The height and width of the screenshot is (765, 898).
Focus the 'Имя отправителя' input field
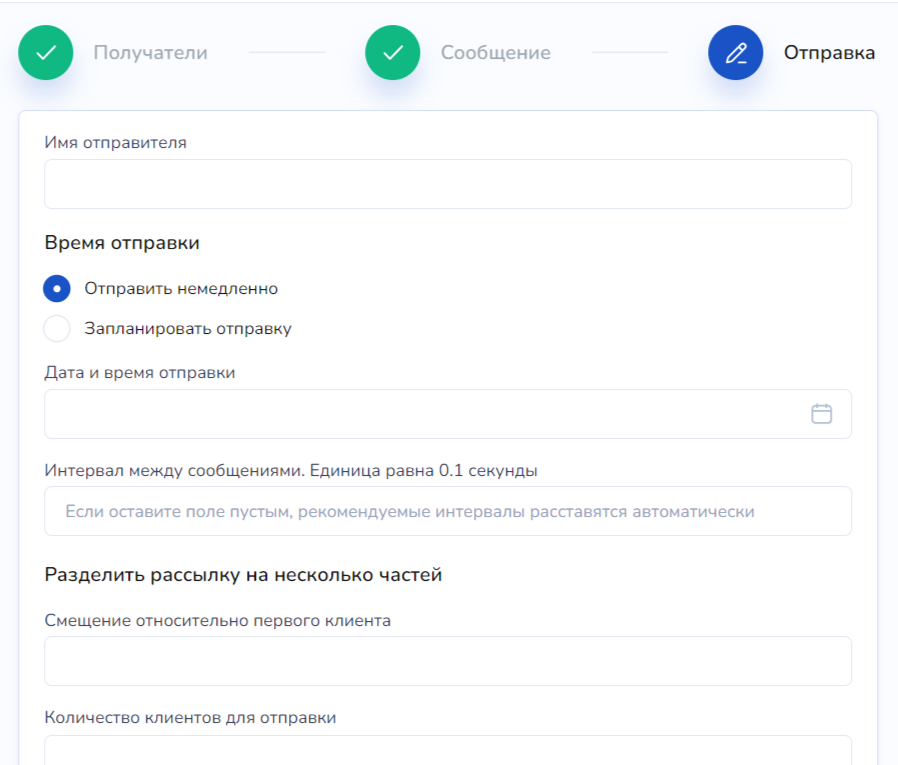coord(448,184)
